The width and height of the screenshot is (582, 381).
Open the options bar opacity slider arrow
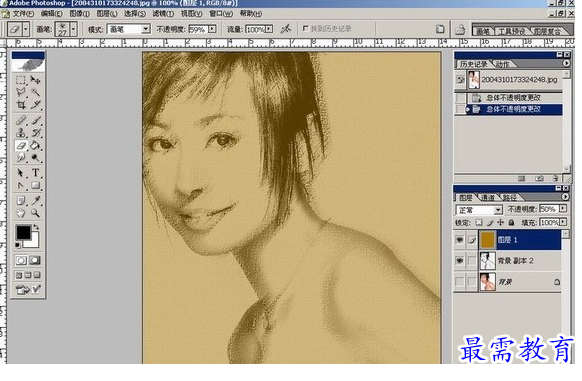[212, 29]
